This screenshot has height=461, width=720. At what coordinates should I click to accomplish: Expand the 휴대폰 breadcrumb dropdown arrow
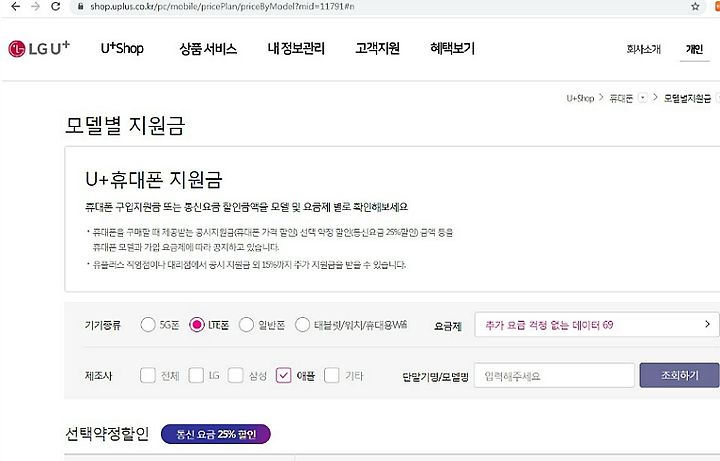(x=643, y=98)
